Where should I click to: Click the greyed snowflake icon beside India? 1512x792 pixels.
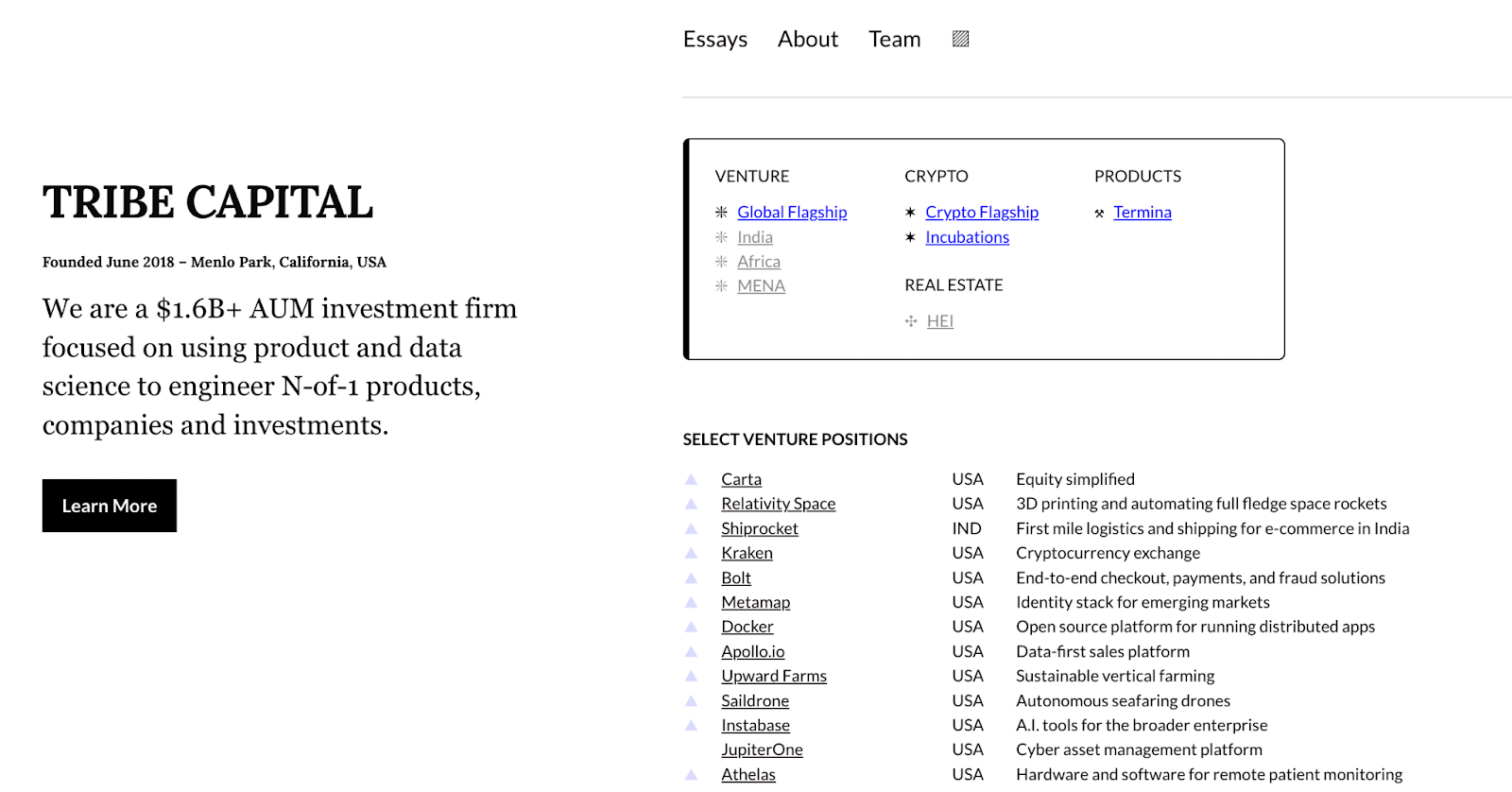[x=721, y=237]
